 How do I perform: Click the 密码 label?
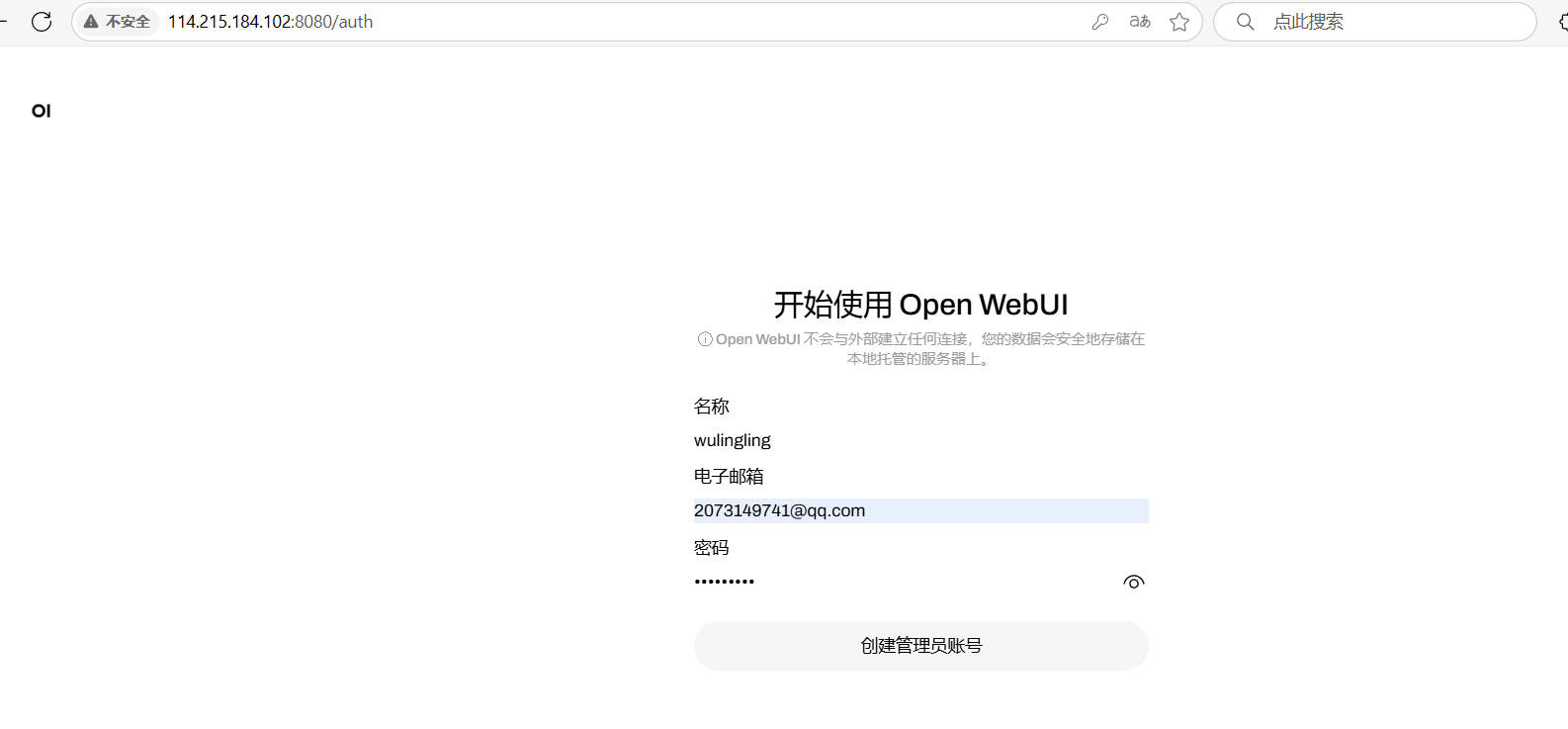(712, 548)
